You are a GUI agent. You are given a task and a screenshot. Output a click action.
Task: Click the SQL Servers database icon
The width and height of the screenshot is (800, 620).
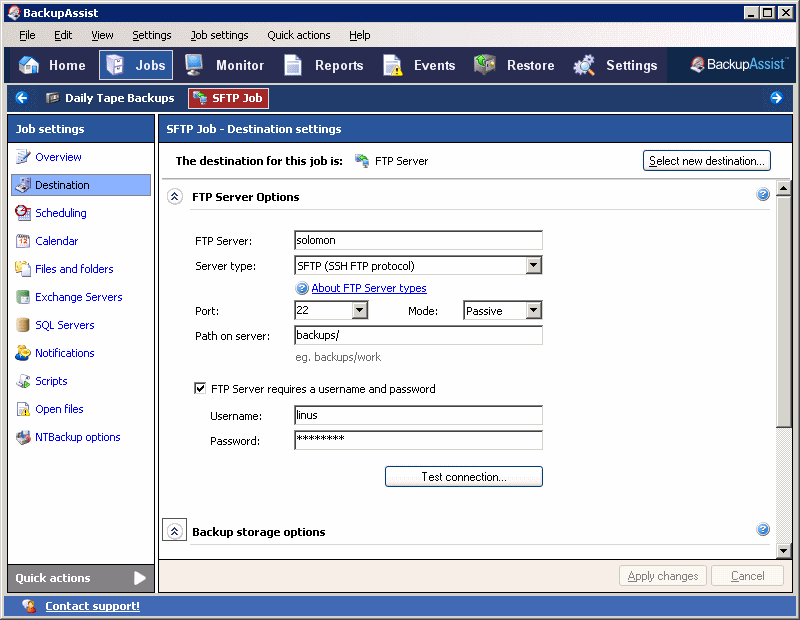coord(23,325)
